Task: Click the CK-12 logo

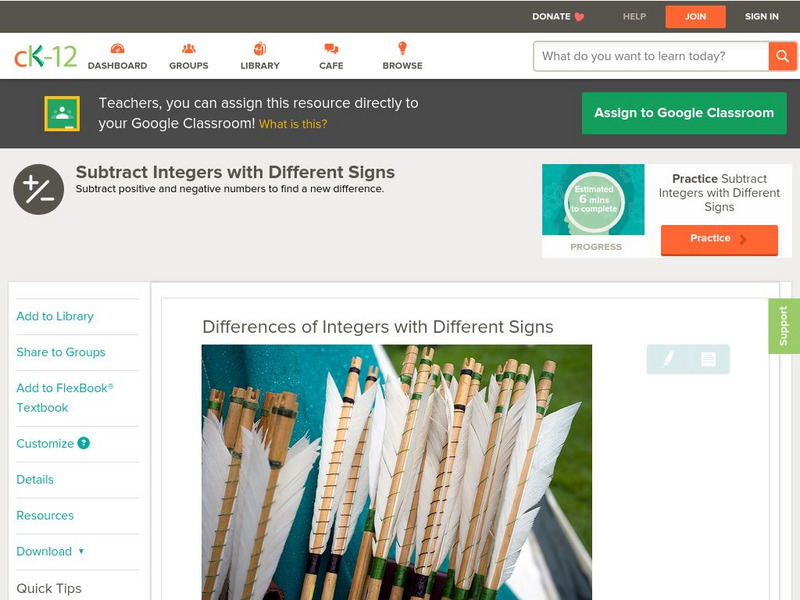Action: (x=45, y=56)
